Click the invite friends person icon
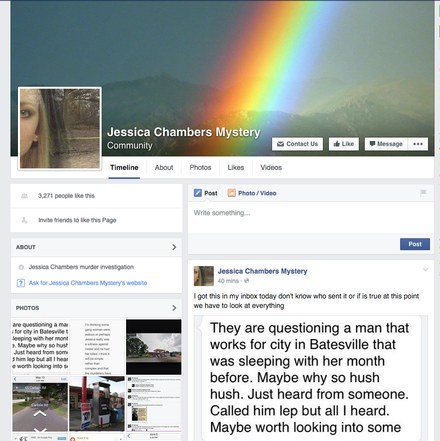The width and height of the screenshot is (440, 441). click(24, 220)
